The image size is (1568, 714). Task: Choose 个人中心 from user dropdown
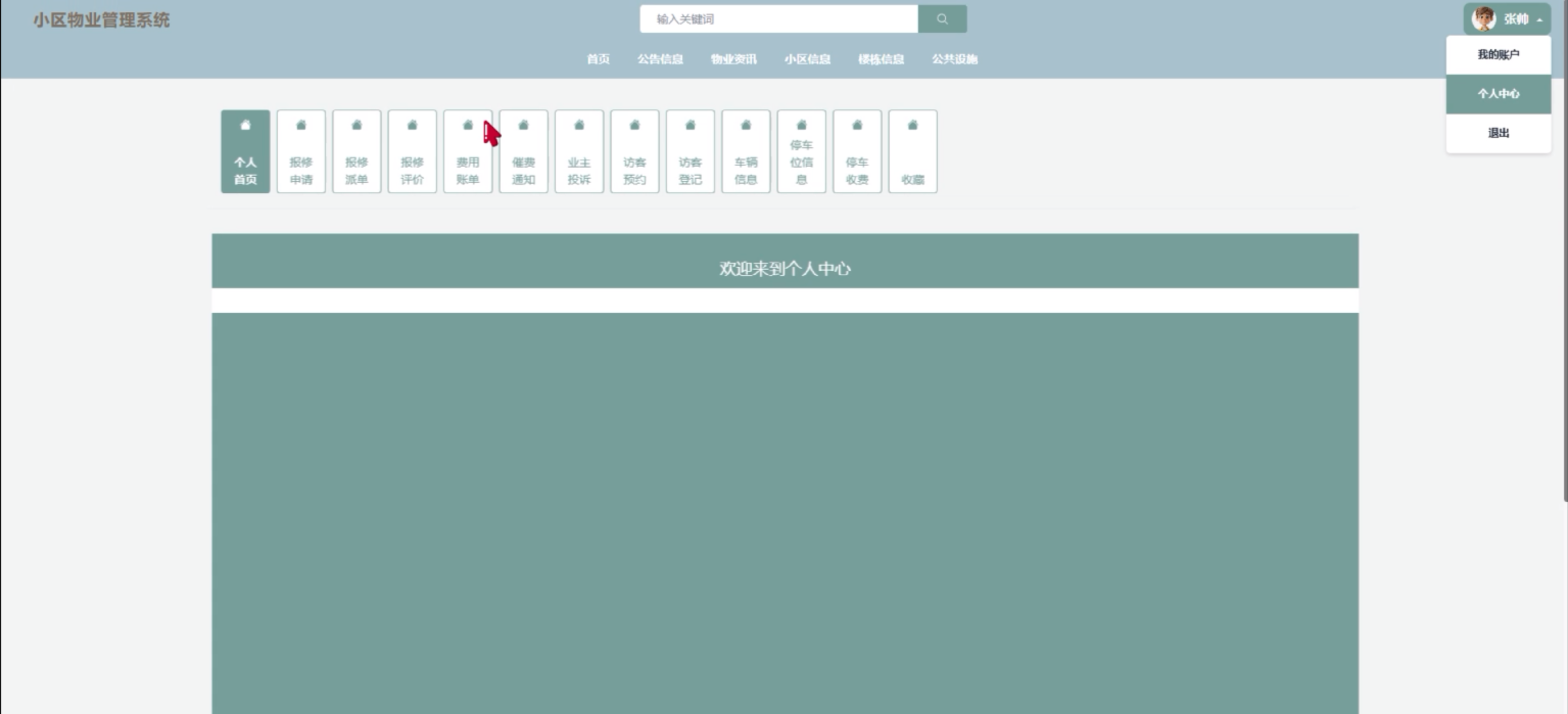[1498, 94]
